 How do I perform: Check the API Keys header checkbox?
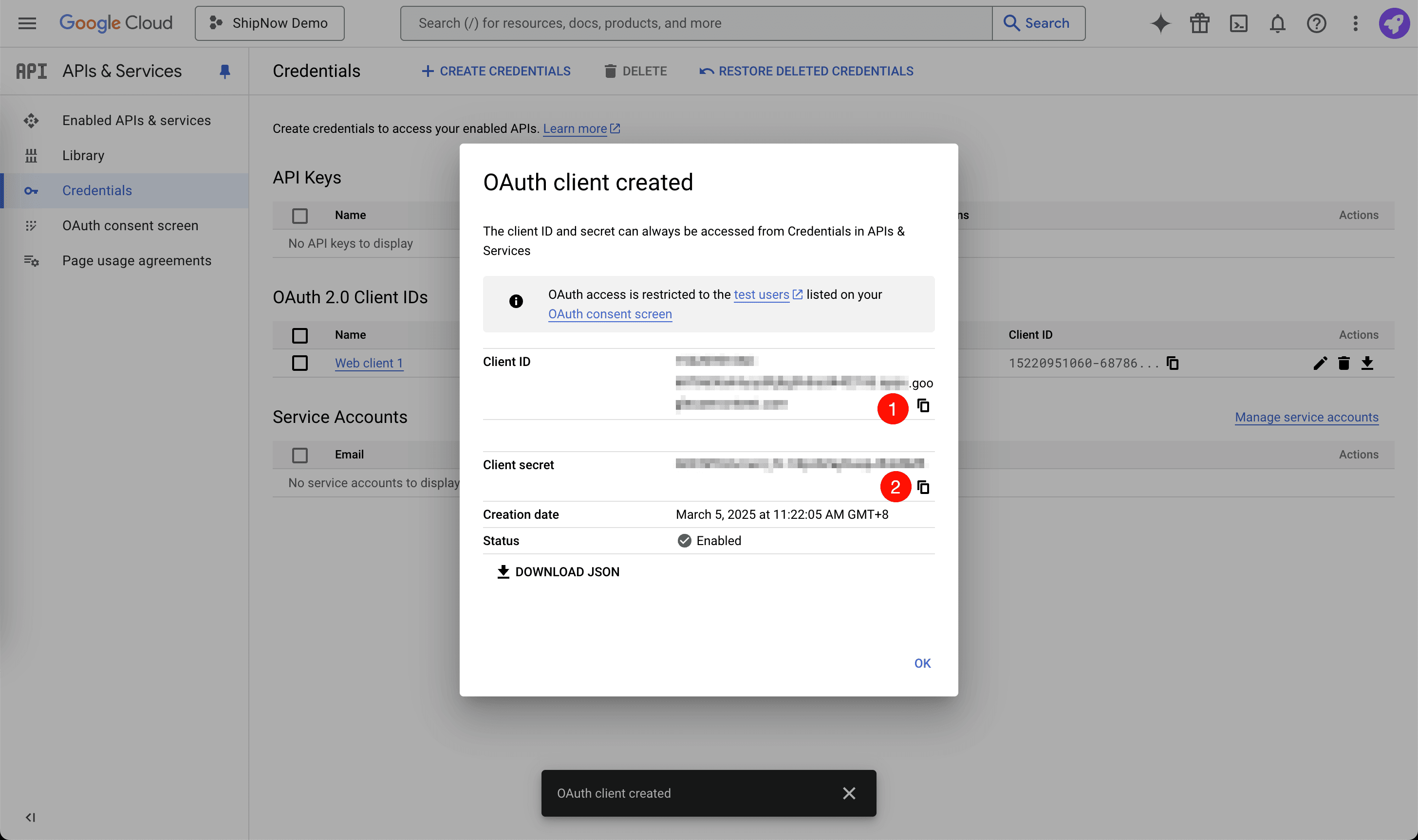(299, 216)
